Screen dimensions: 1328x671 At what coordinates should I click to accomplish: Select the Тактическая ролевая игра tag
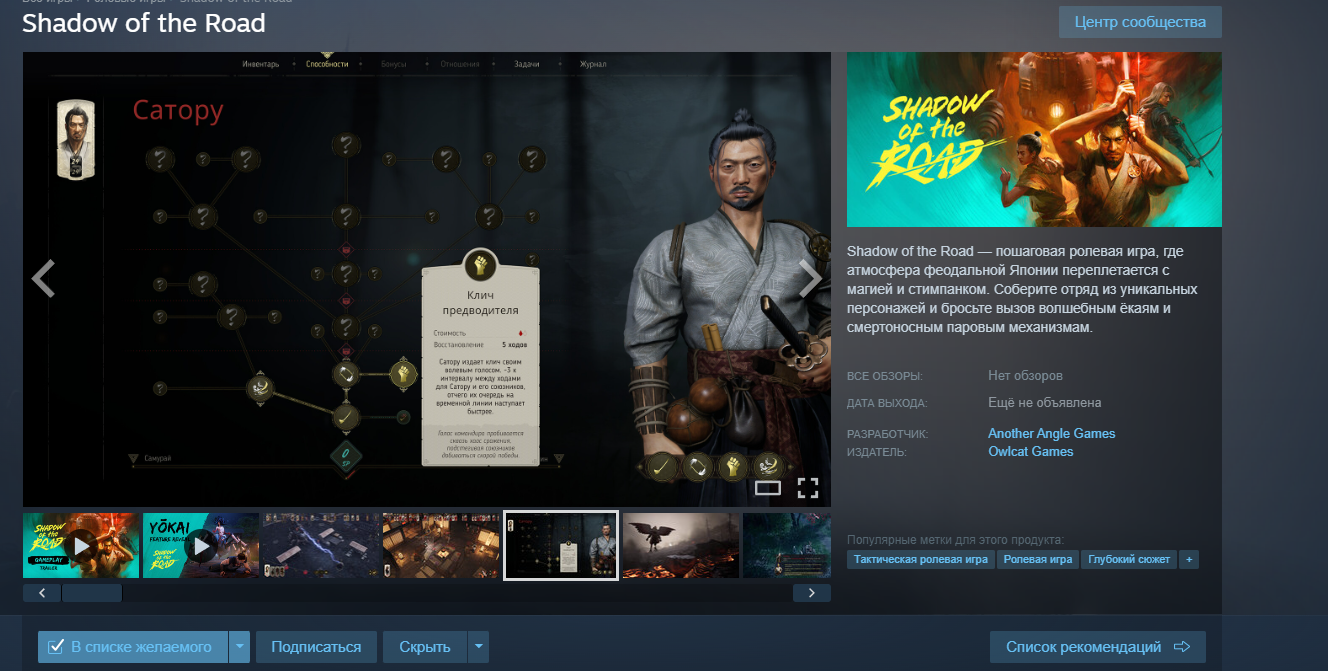pos(921,559)
